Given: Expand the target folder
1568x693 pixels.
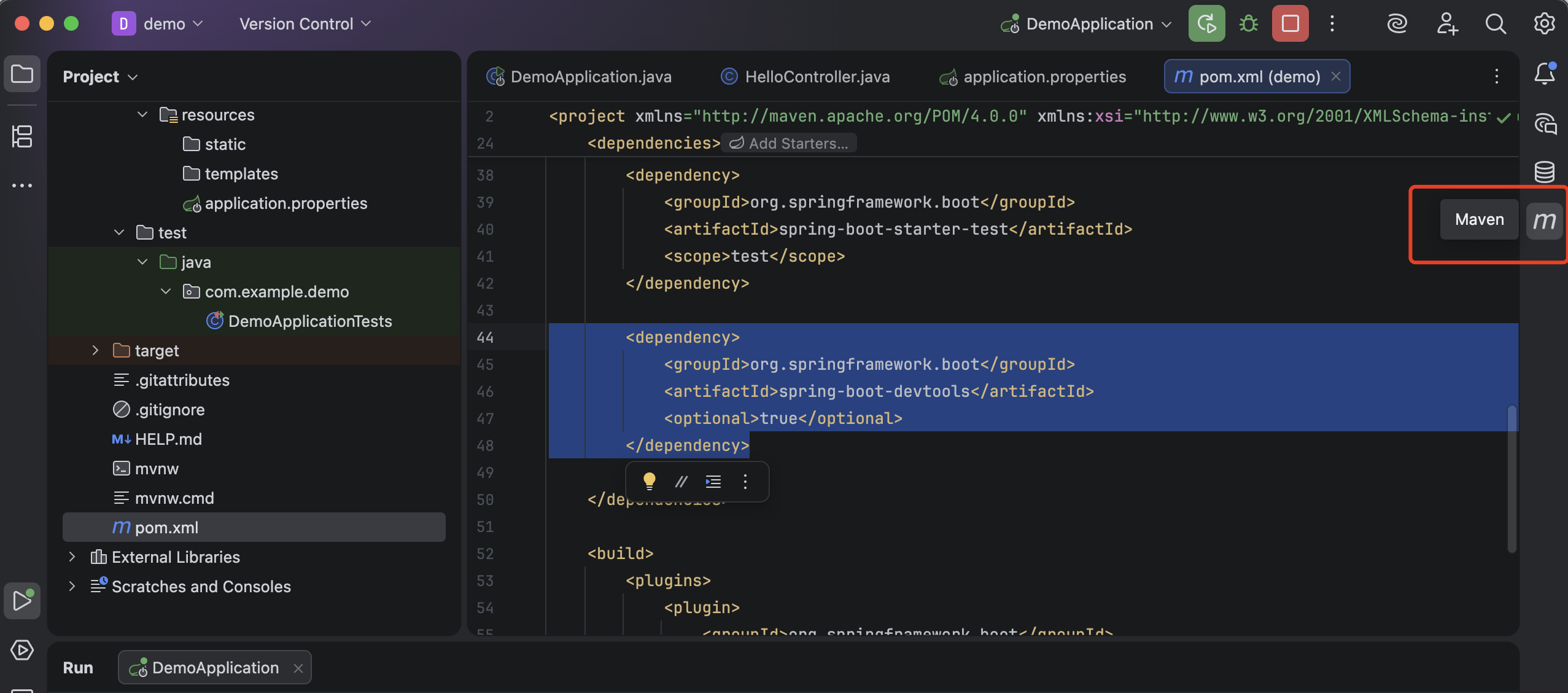Looking at the screenshot, I should [95, 350].
